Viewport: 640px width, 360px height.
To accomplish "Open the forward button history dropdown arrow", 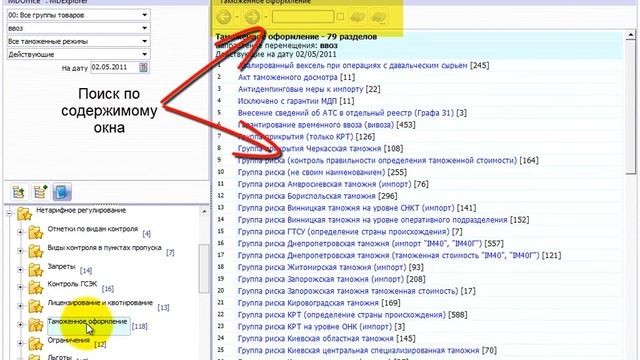I will point(266,17).
